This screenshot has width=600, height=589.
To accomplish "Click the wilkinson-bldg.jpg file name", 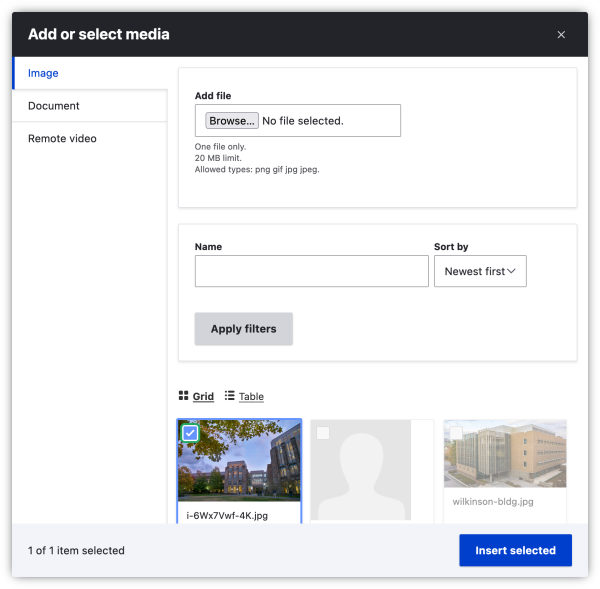I will click(493, 502).
